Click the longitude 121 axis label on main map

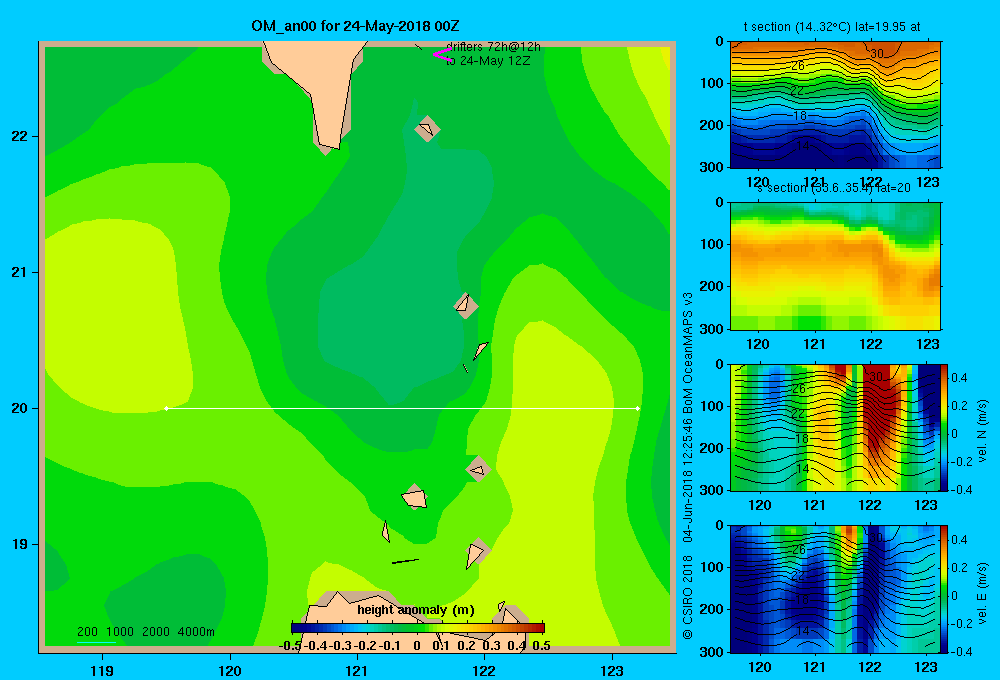click(357, 670)
